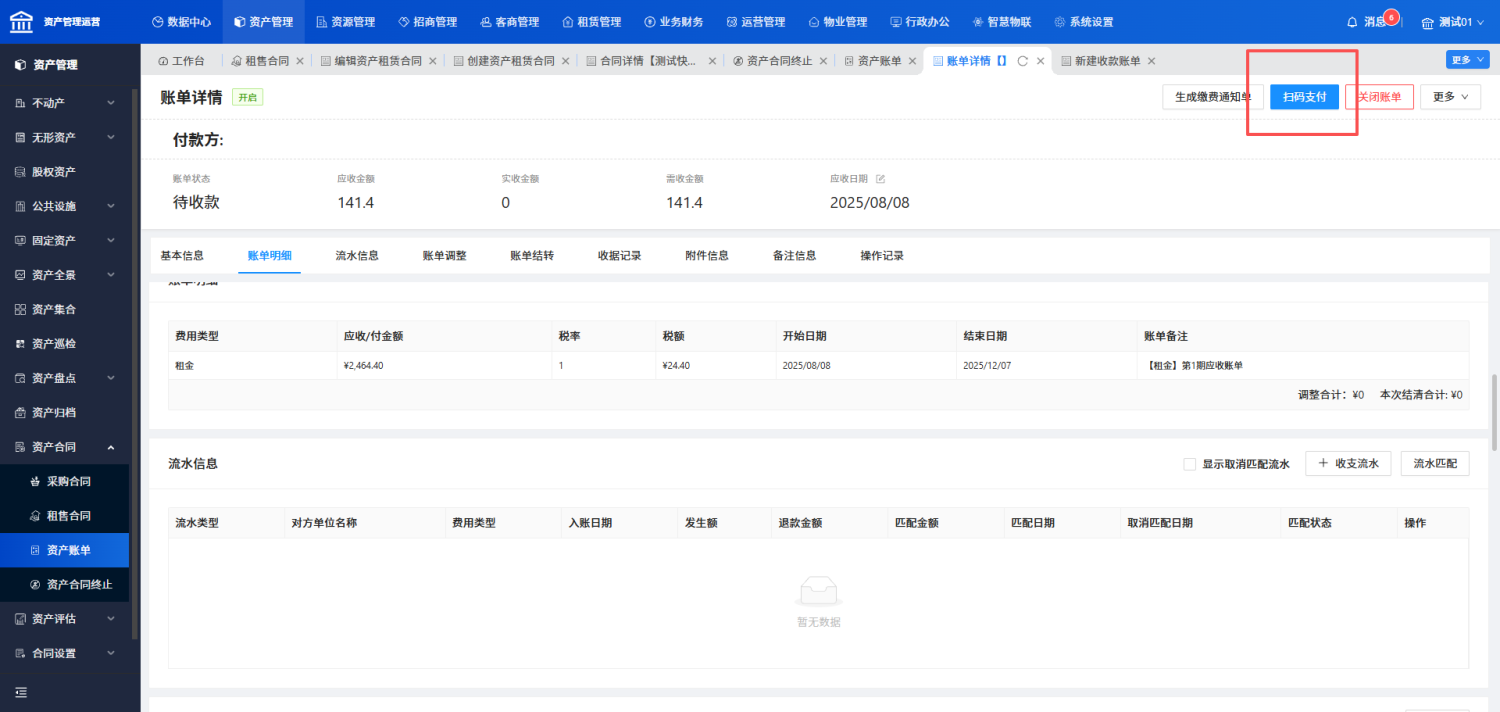Open the 业务财务 top menu
Screen dimensions: 1500x712
click(x=673, y=21)
